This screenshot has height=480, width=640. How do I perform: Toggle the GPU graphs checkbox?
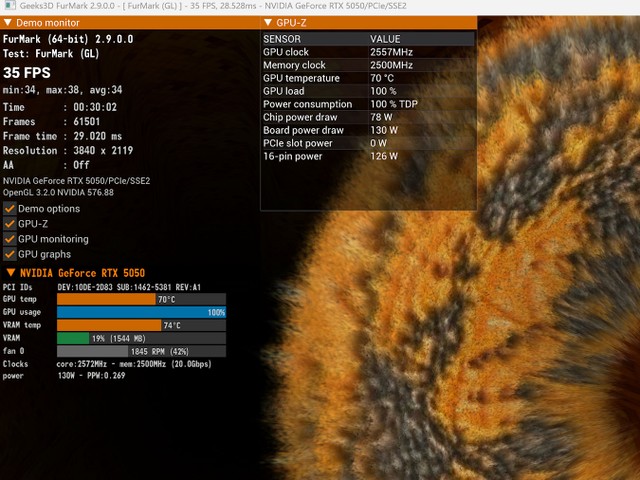click(x=10, y=254)
